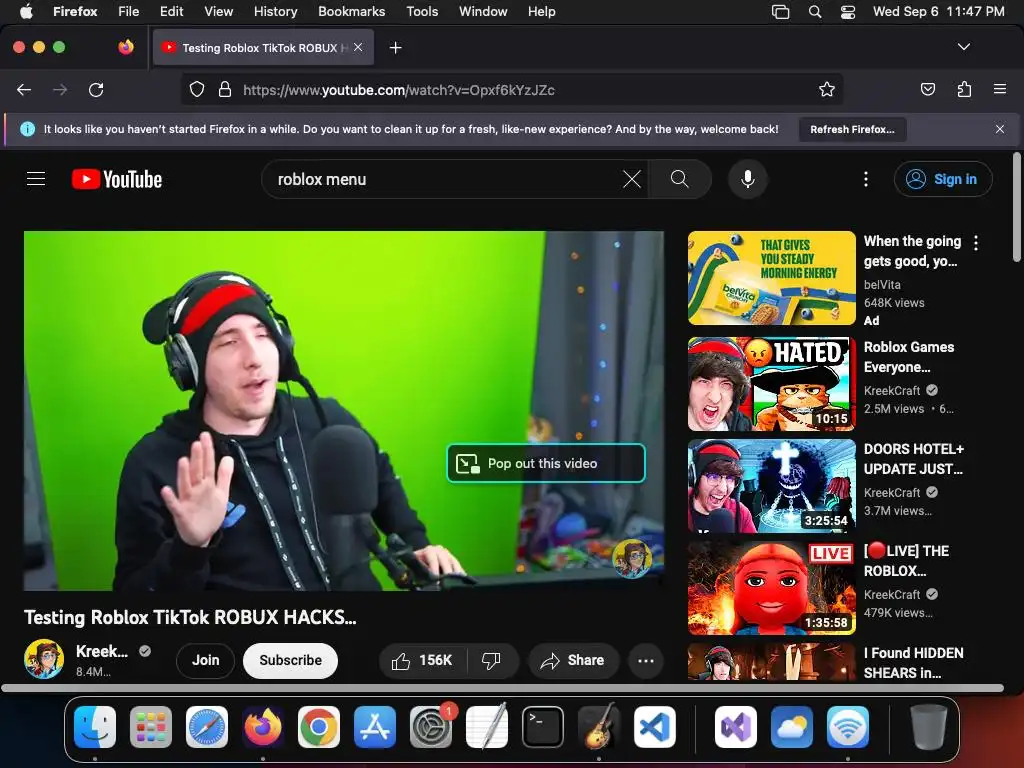
Task: Open options for the belVita ad
Action: (976, 243)
